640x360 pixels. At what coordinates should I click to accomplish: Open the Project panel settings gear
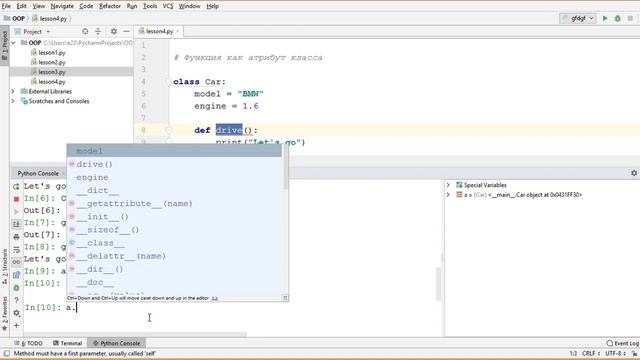point(114,31)
